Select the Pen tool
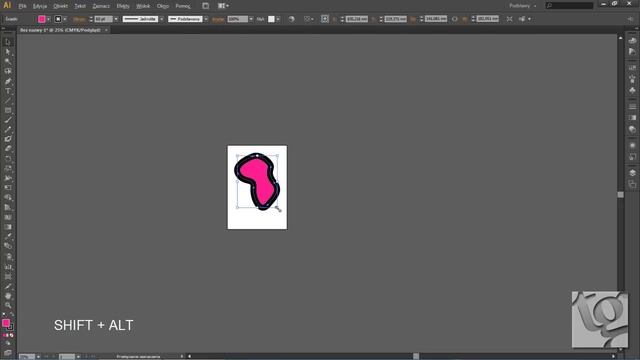 tap(8, 81)
